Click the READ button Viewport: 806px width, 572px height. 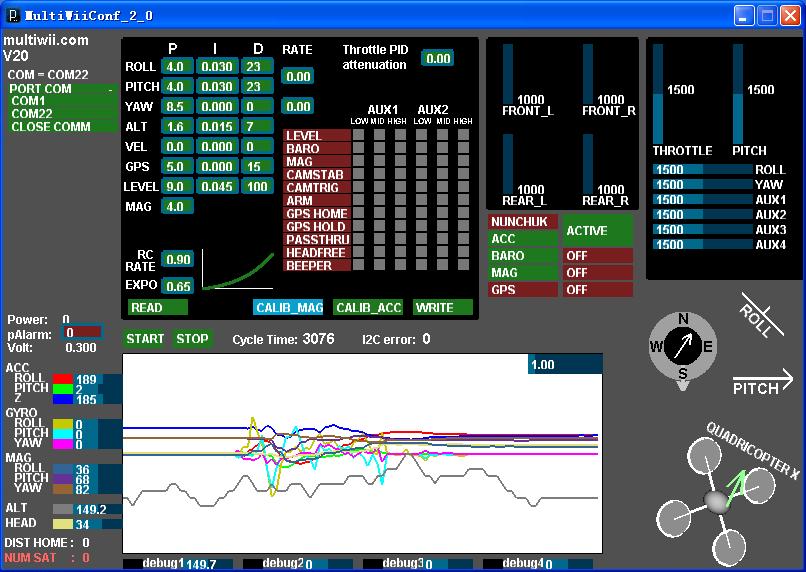click(x=158, y=307)
